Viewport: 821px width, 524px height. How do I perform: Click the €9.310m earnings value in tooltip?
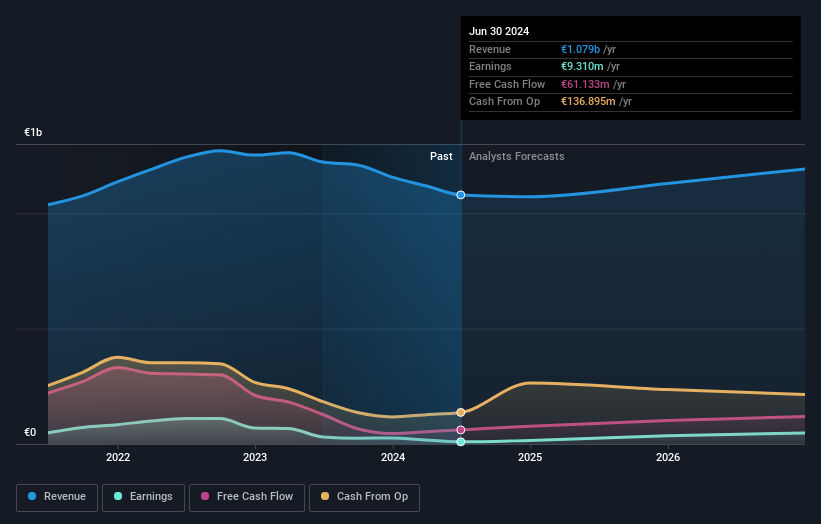582,66
